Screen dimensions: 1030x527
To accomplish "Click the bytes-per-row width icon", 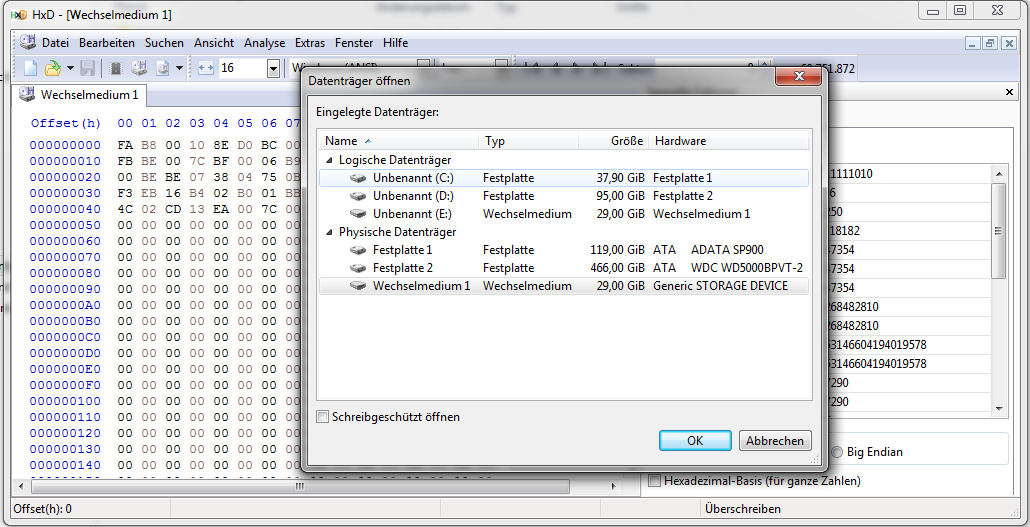I will [x=206, y=68].
